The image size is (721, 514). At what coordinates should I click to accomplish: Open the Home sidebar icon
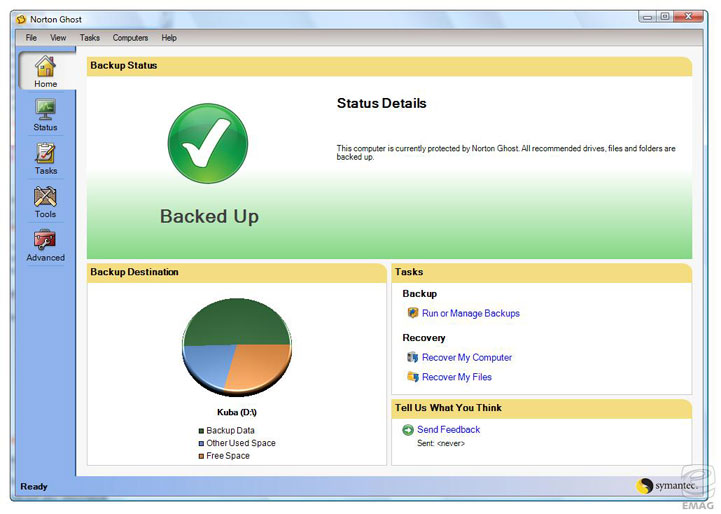[45, 66]
